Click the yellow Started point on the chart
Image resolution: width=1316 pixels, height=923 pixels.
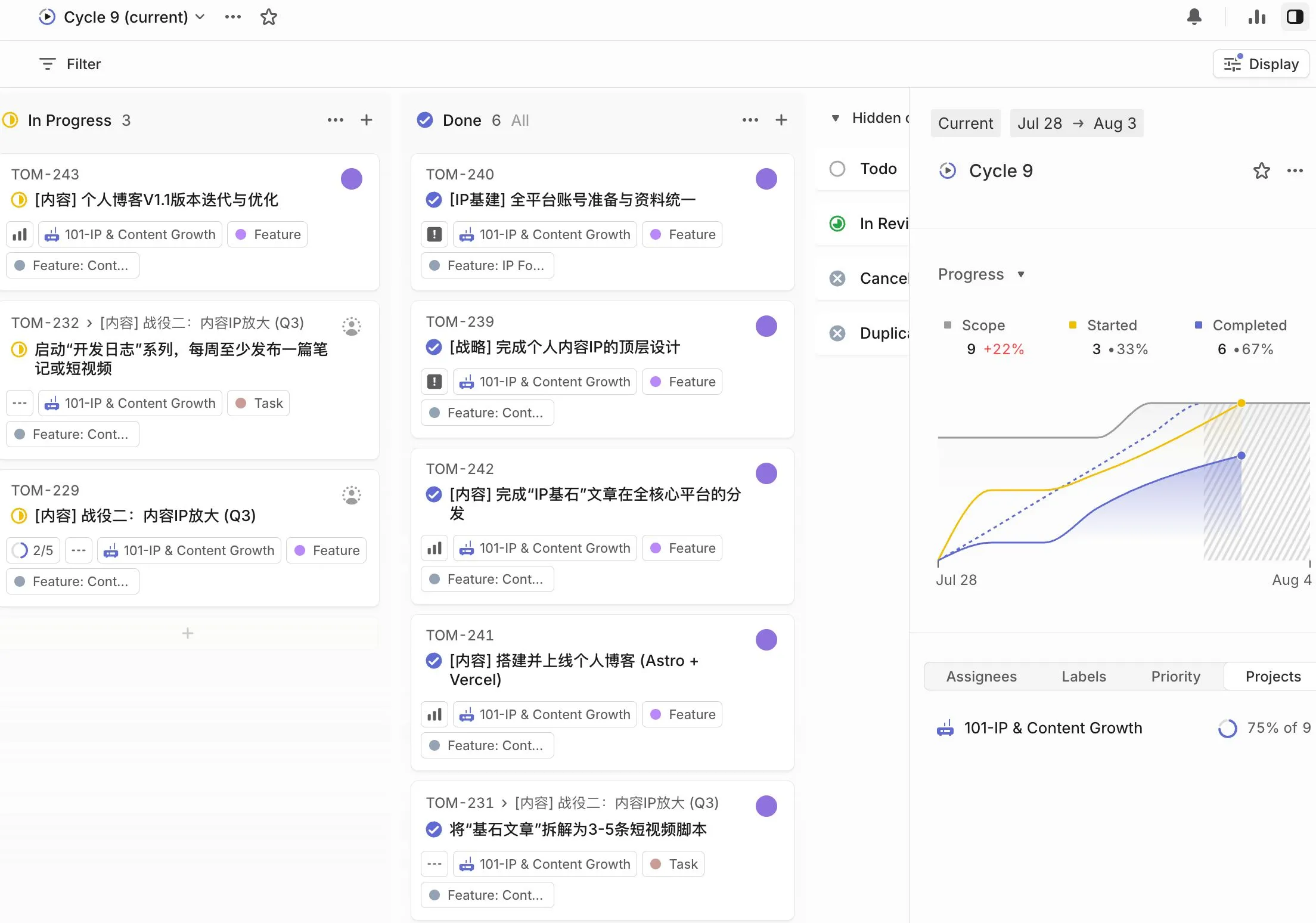pyautogui.click(x=1241, y=403)
